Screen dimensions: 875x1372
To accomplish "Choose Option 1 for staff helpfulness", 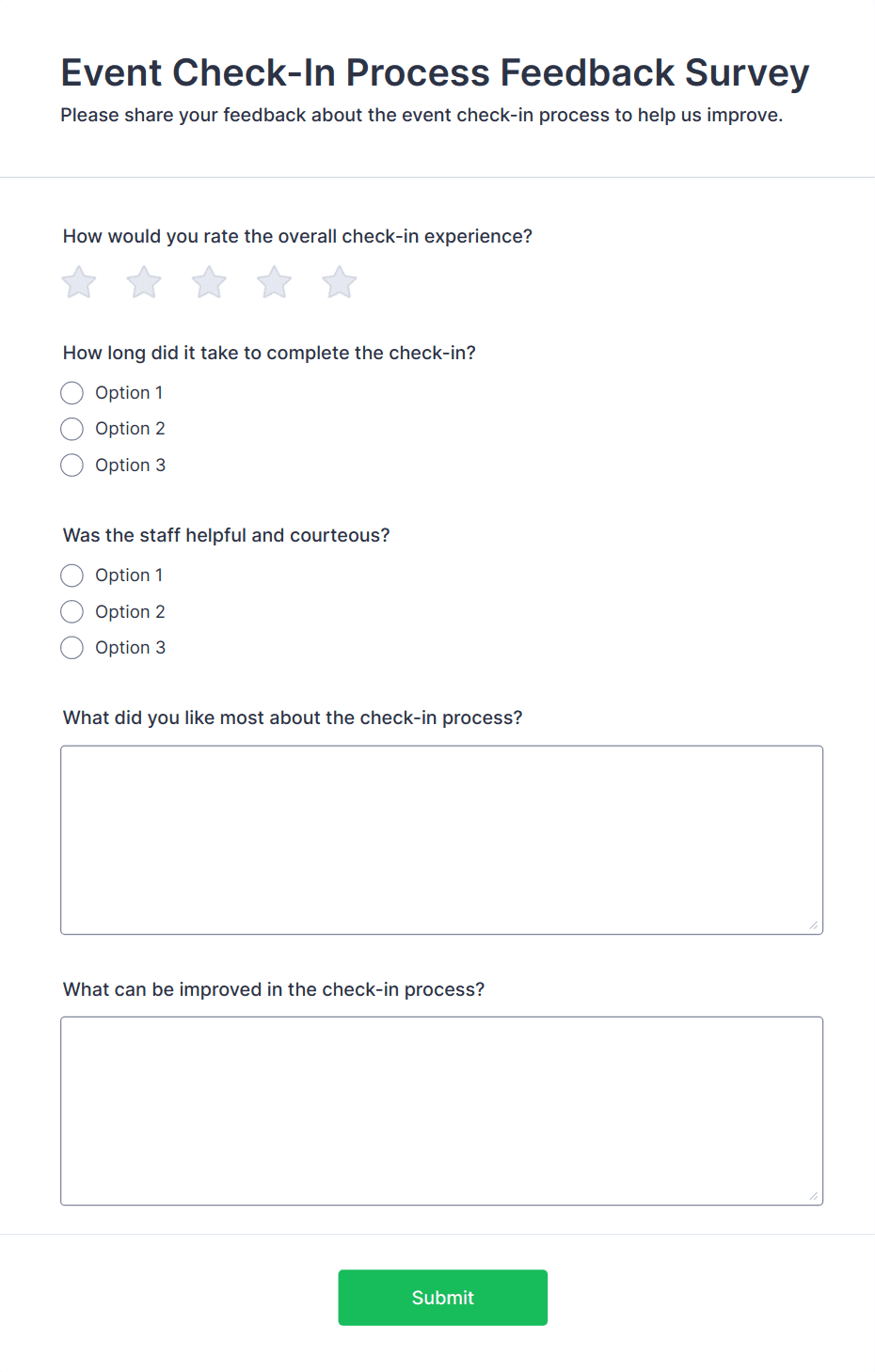I will 72,575.
